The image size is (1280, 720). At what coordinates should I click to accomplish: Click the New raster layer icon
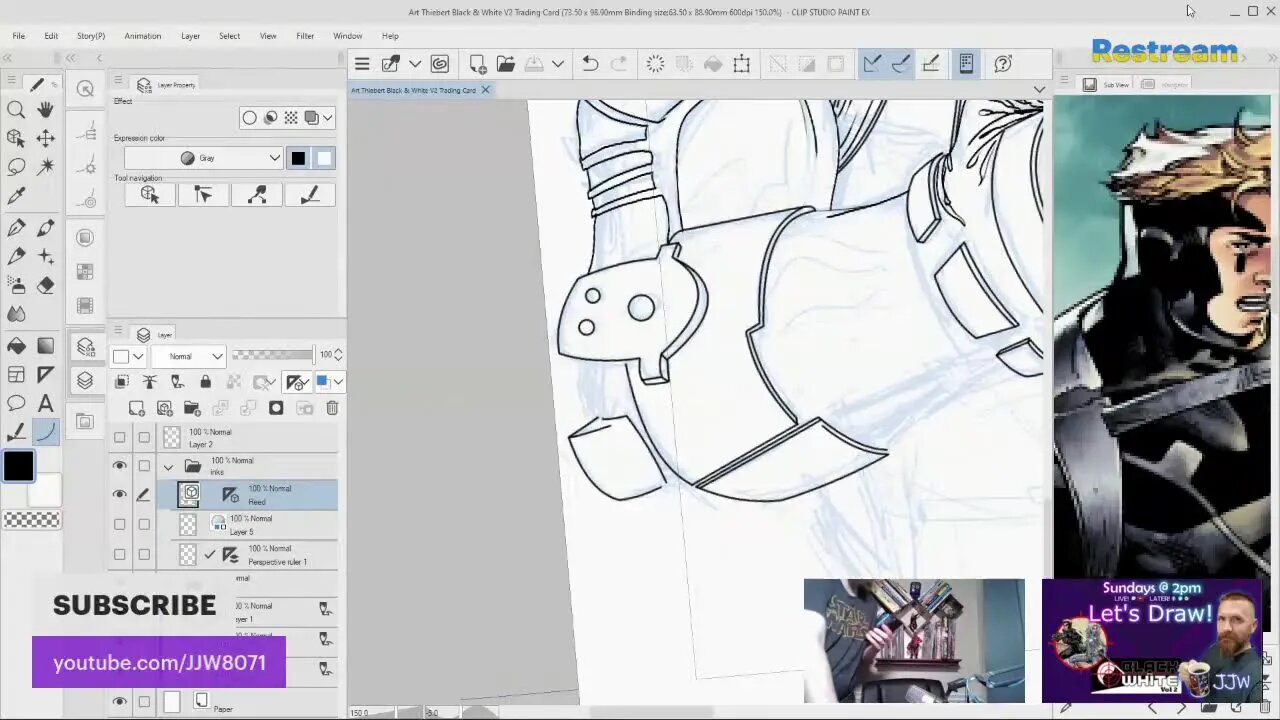(137, 408)
